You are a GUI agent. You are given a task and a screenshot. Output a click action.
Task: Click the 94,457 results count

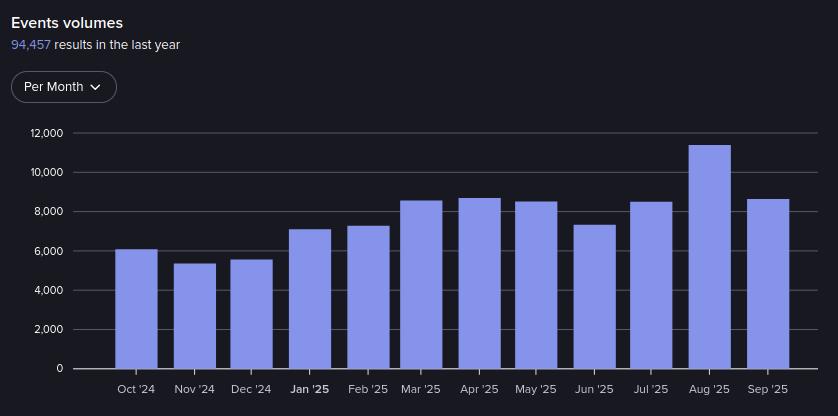click(x=31, y=45)
